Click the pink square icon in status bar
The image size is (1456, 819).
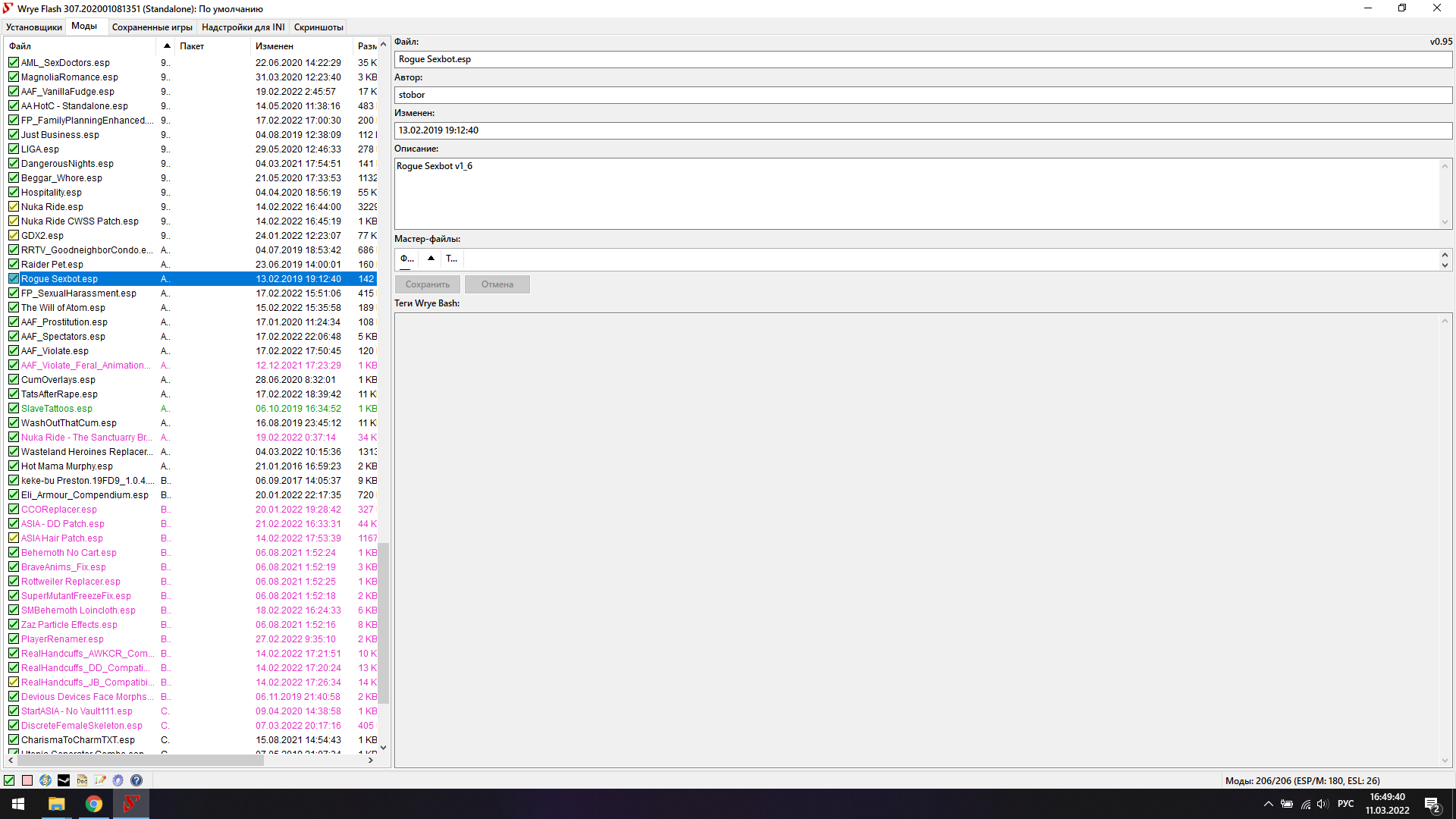point(27,780)
